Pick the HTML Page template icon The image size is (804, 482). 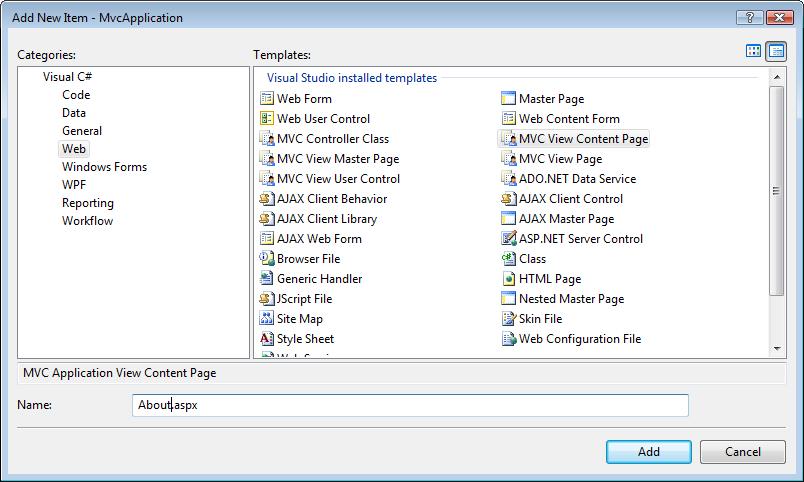pos(508,278)
